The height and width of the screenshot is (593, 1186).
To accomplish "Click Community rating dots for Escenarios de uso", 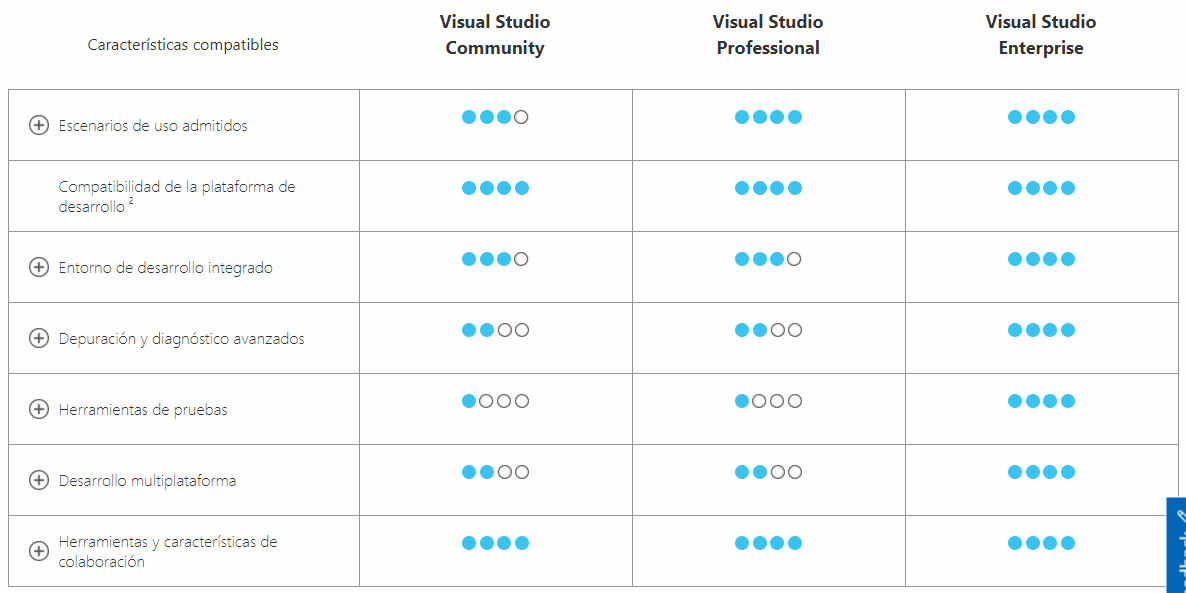I will [x=495, y=117].
